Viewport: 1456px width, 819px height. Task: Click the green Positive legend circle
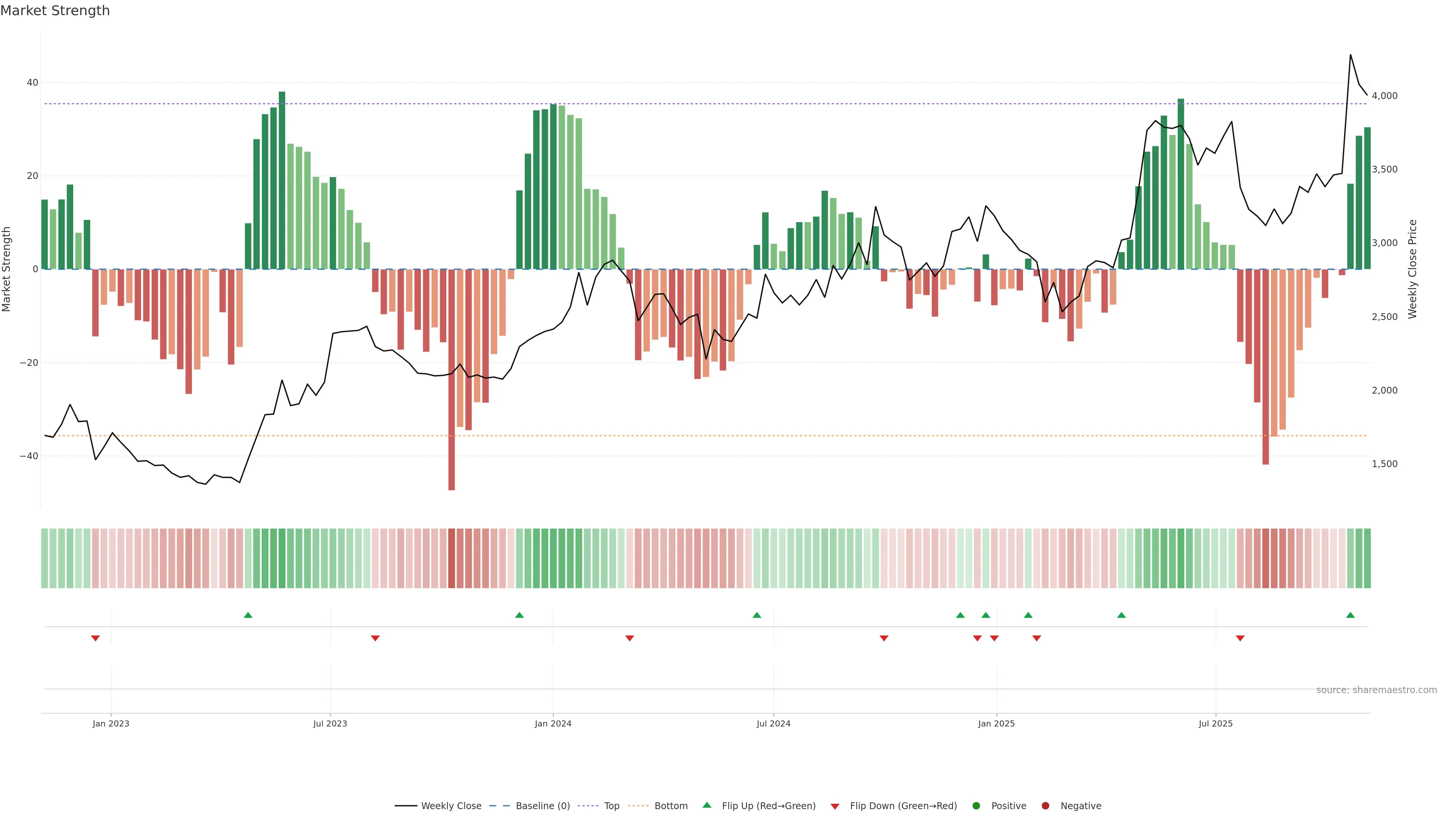tap(976, 805)
